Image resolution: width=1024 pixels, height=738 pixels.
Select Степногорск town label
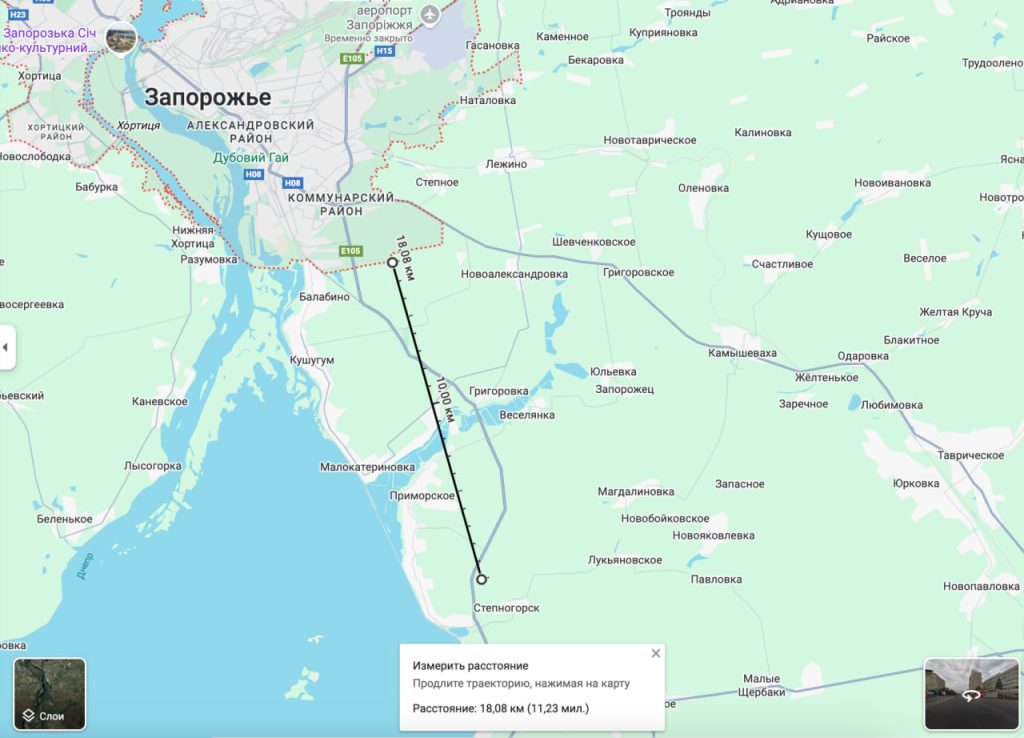click(x=506, y=608)
